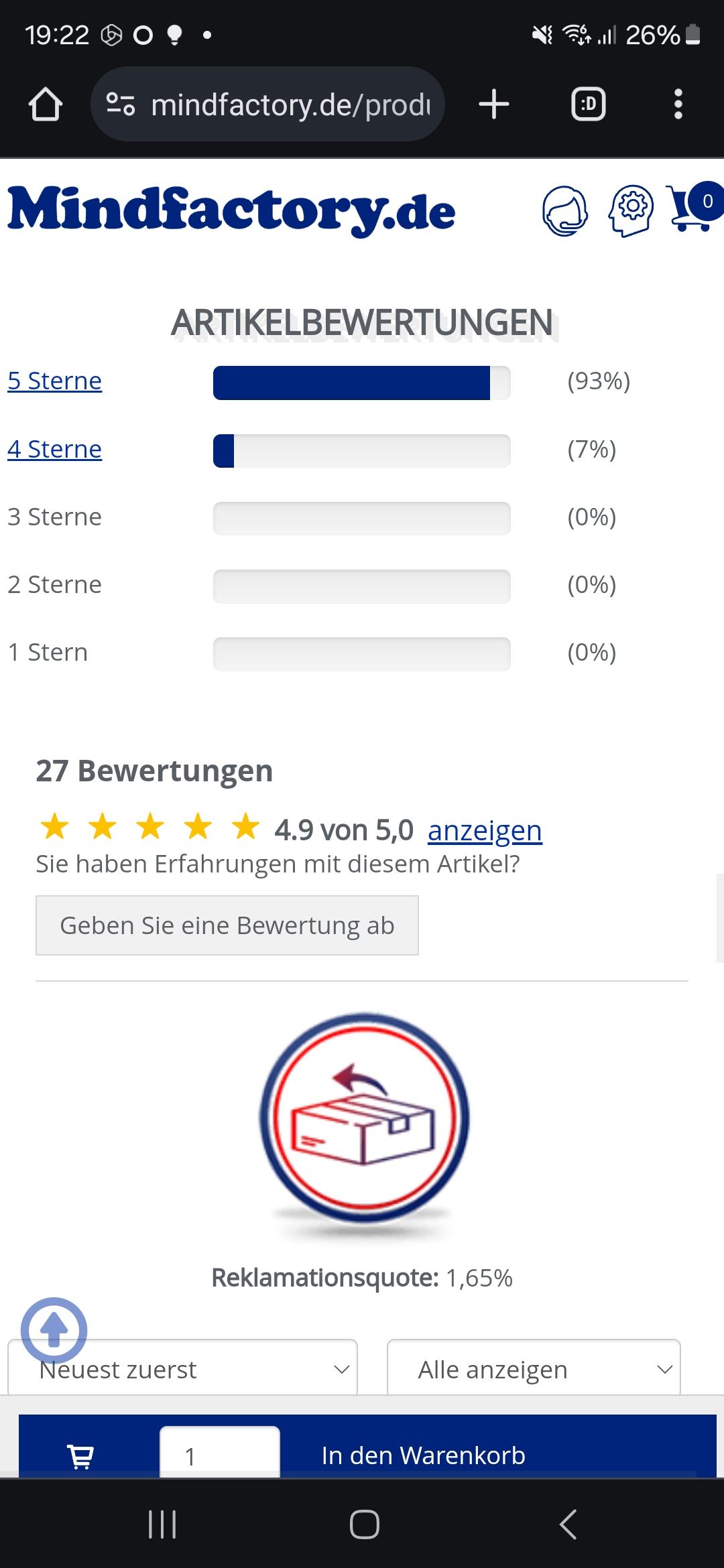Click the 'anzeigen' reviews link

[485, 831]
